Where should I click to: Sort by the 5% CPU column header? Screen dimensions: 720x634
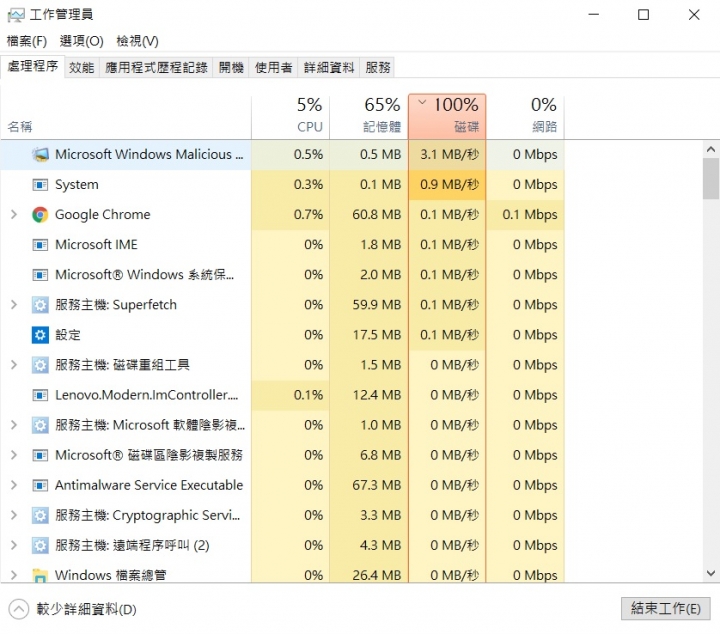290,117
